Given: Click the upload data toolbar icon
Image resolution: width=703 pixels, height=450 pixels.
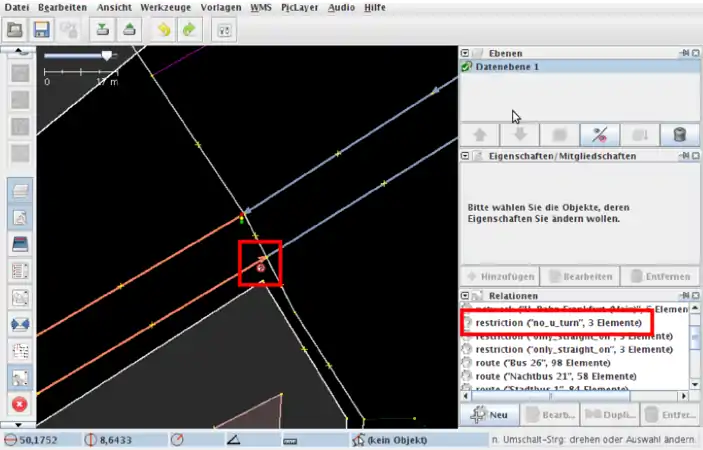Looking at the screenshot, I should (129, 29).
